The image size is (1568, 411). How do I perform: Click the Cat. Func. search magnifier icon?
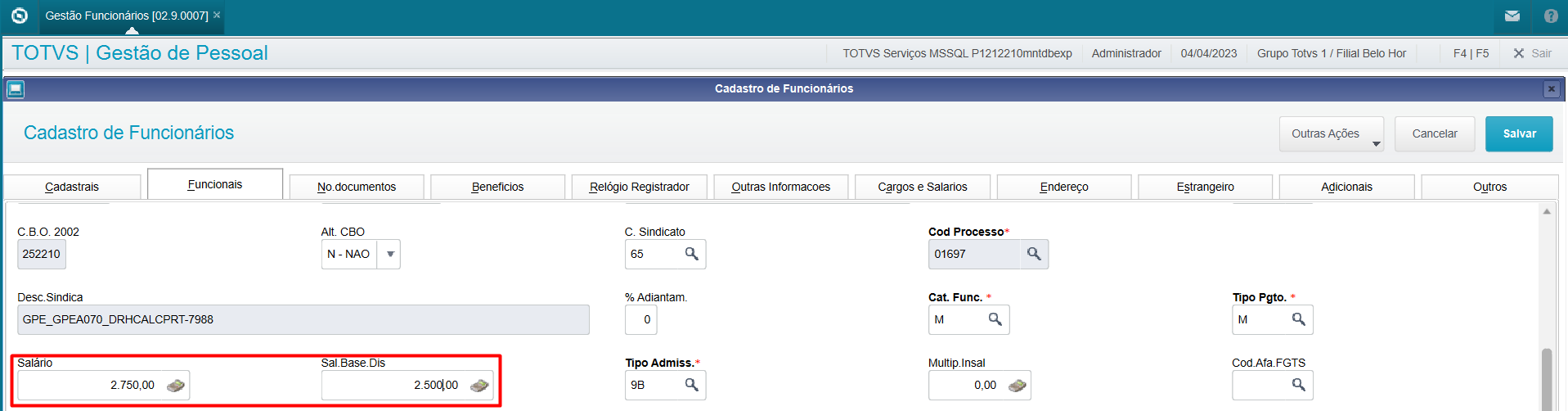(995, 319)
